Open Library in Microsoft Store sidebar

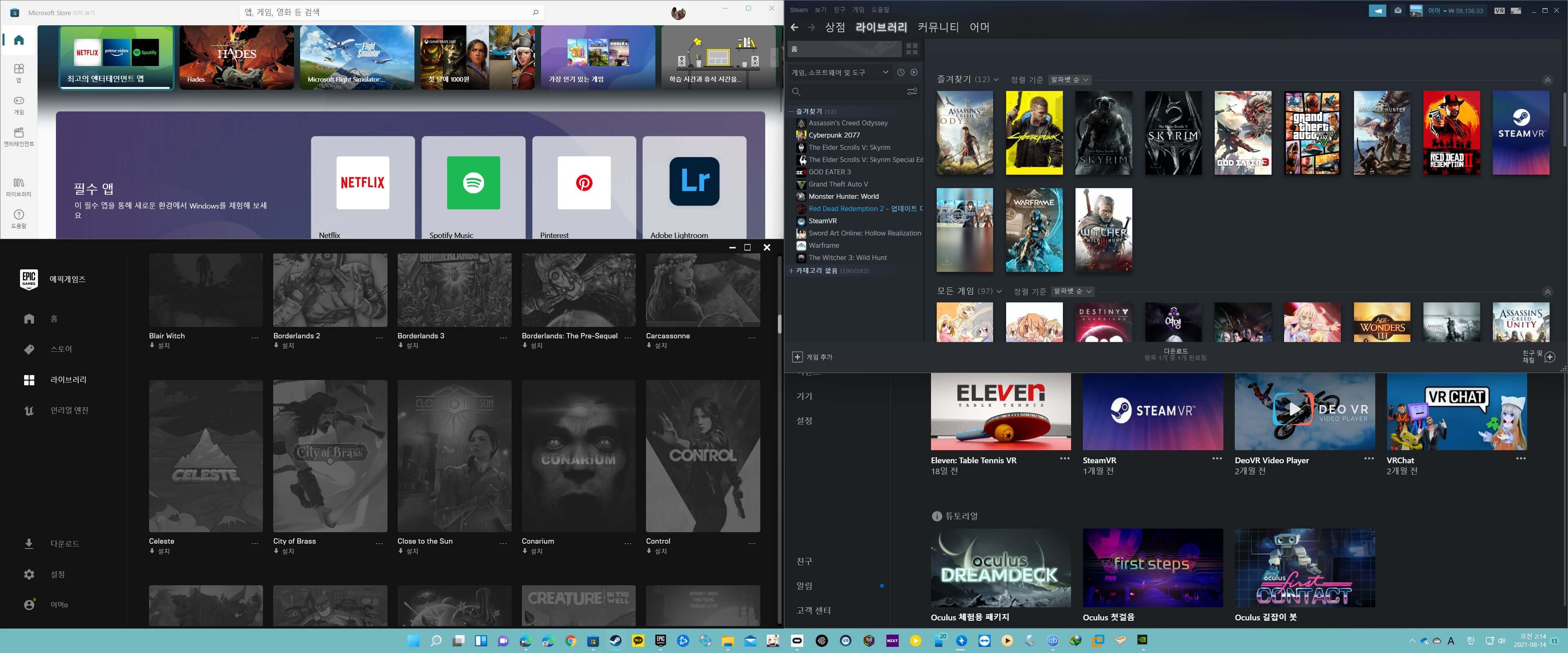point(19,187)
